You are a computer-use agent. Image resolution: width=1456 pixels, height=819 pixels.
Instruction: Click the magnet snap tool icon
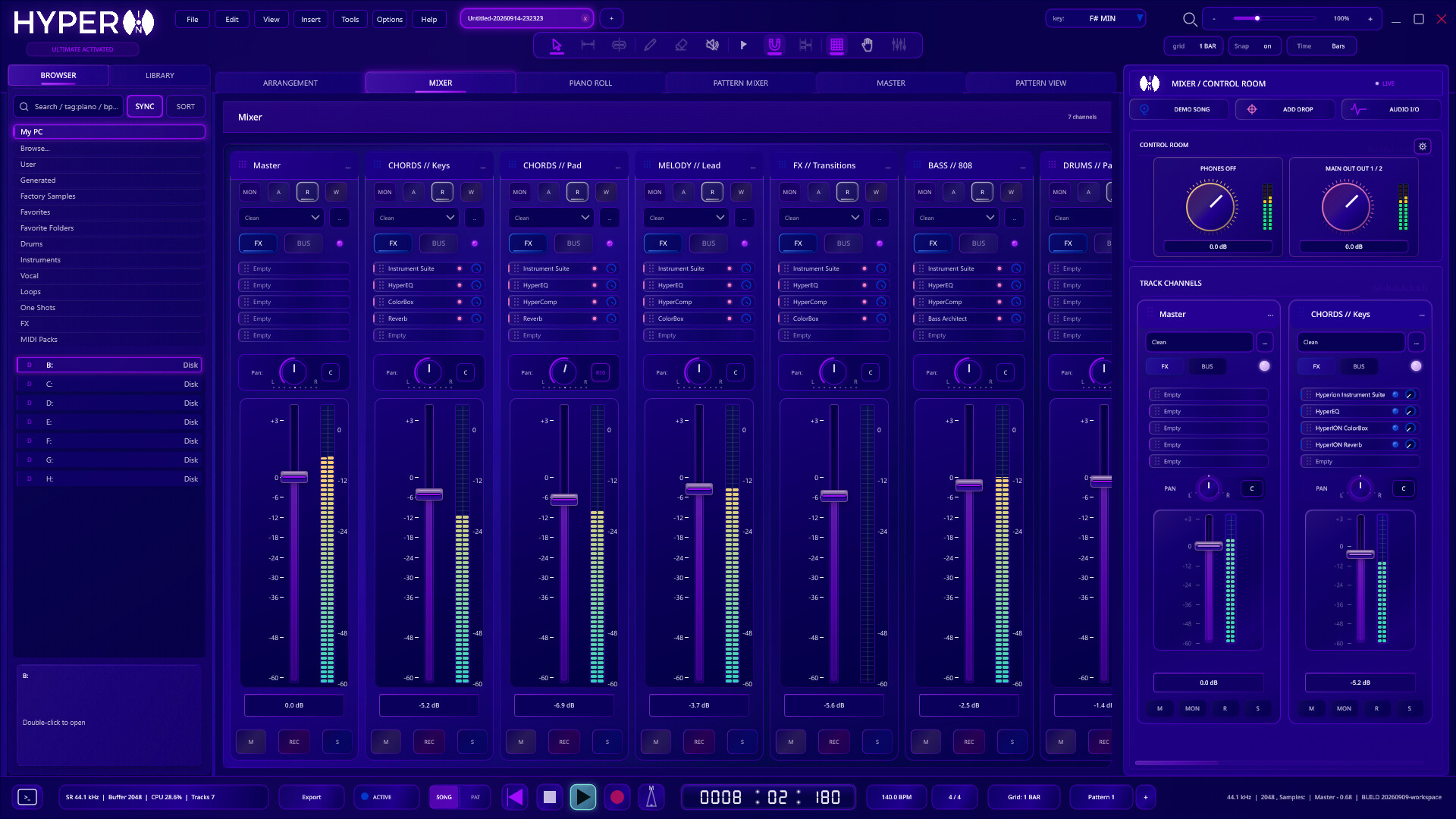774,45
